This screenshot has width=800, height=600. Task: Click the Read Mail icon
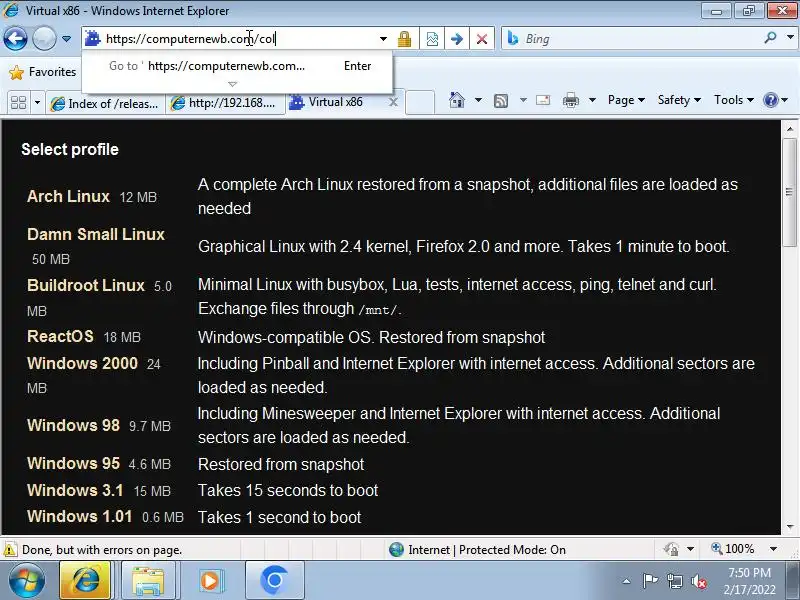543,100
